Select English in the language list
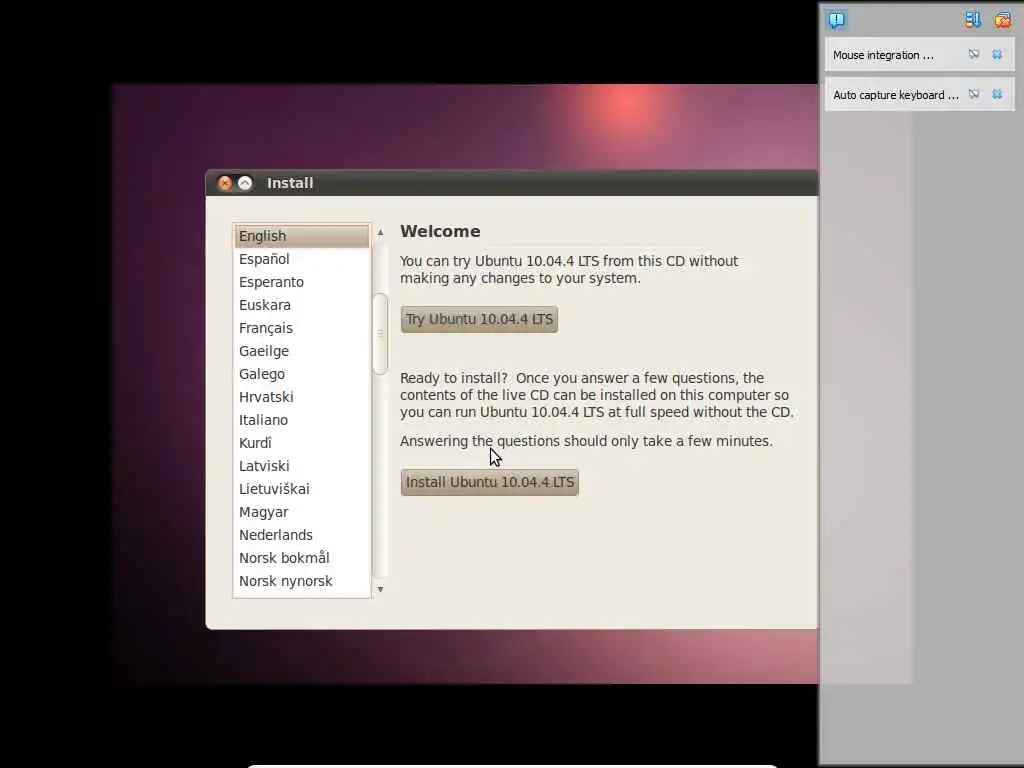 point(302,236)
